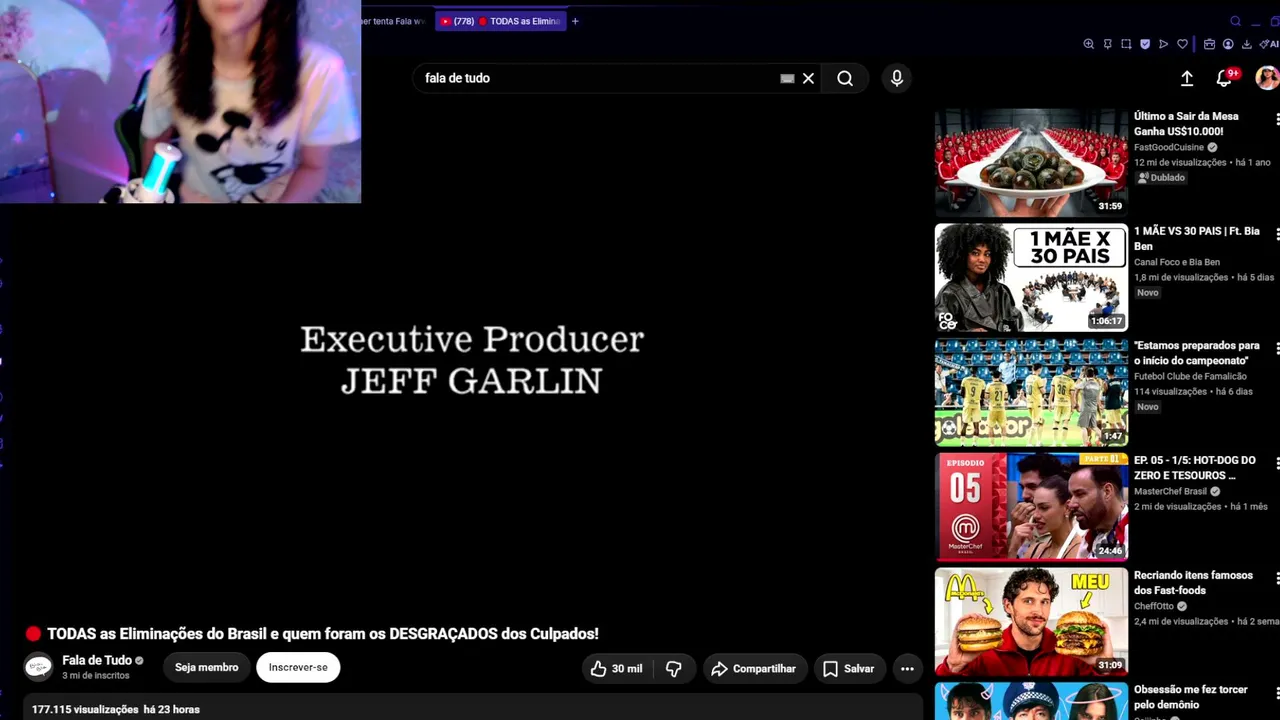Open the CheffOtto channel link

[x=1154, y=606]
